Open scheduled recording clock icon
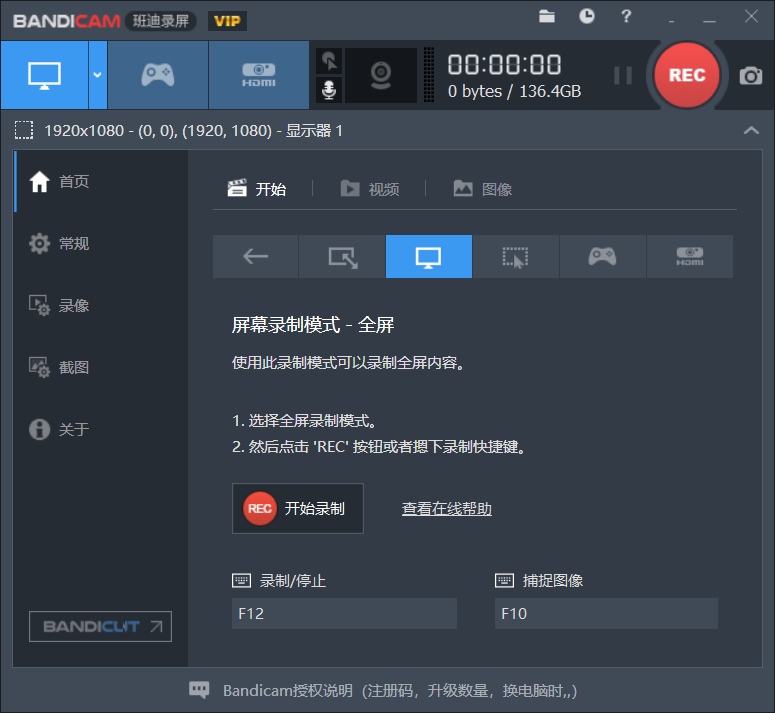 [x=587, y=16]
